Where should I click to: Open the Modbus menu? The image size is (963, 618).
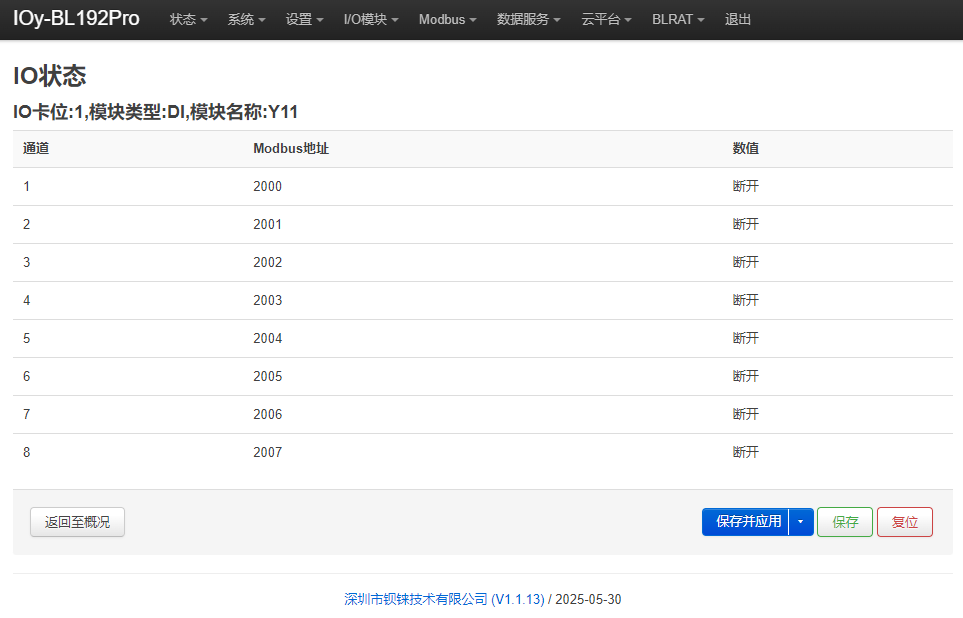point(447,19)
